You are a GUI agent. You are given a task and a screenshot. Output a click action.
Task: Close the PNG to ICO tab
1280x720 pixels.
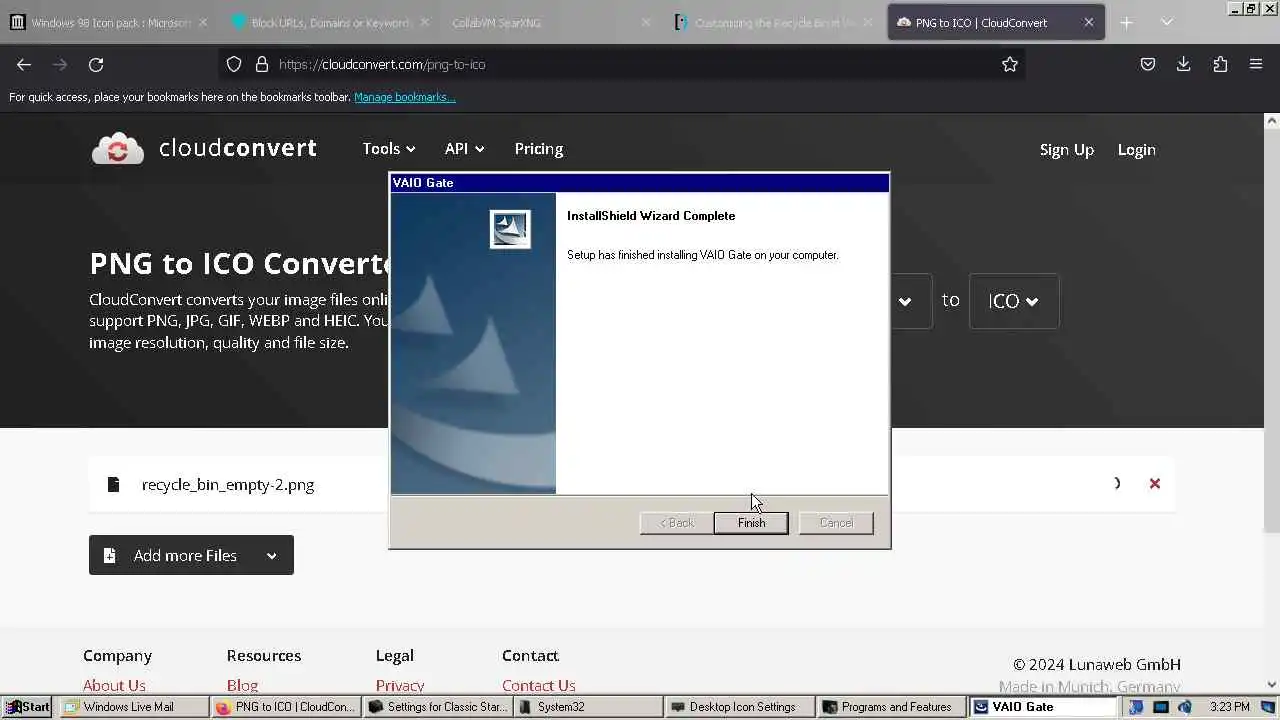point(1089,22)
